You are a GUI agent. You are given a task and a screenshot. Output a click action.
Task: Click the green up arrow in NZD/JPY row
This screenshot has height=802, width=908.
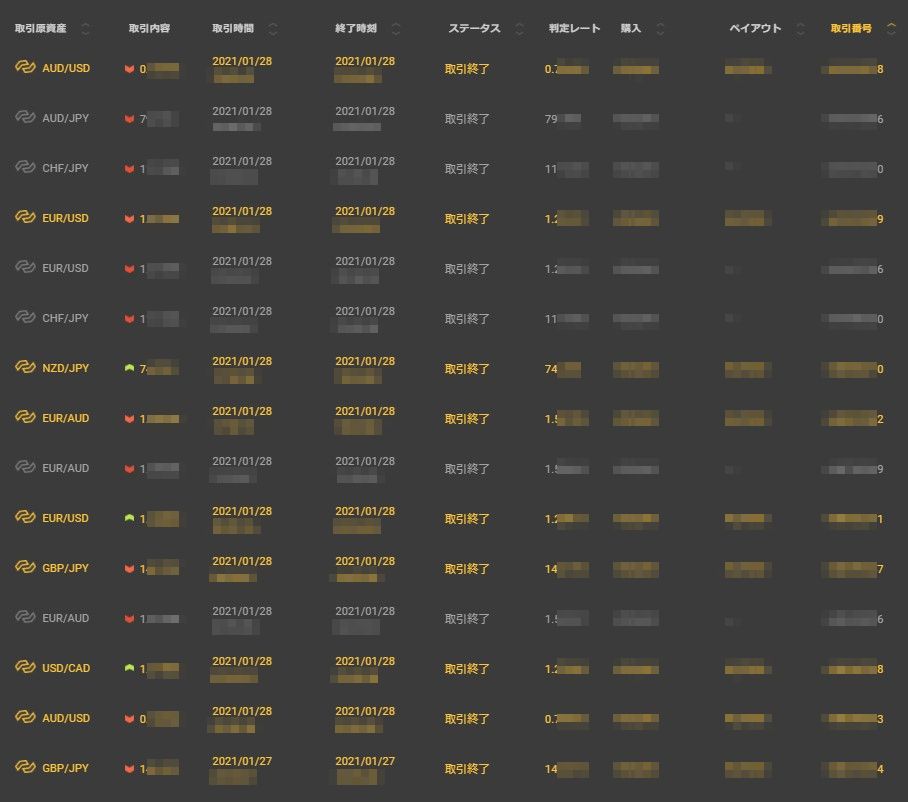click(129, 369)
